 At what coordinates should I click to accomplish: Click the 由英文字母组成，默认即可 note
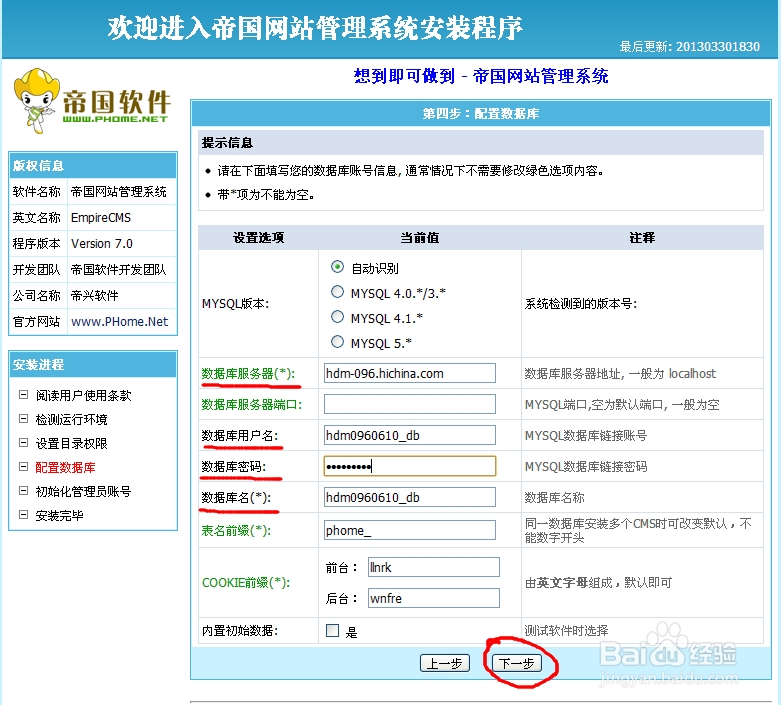(598, 582)
